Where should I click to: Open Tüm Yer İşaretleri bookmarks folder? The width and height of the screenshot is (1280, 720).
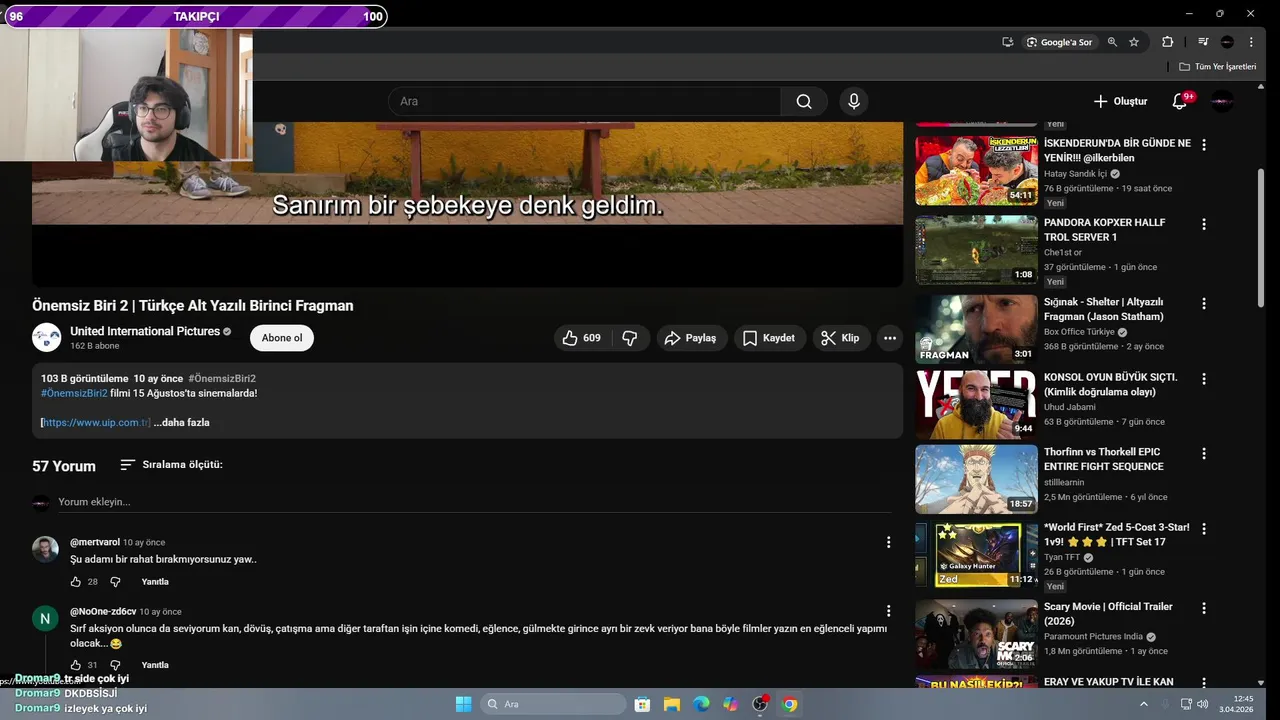click(1217, 66)
